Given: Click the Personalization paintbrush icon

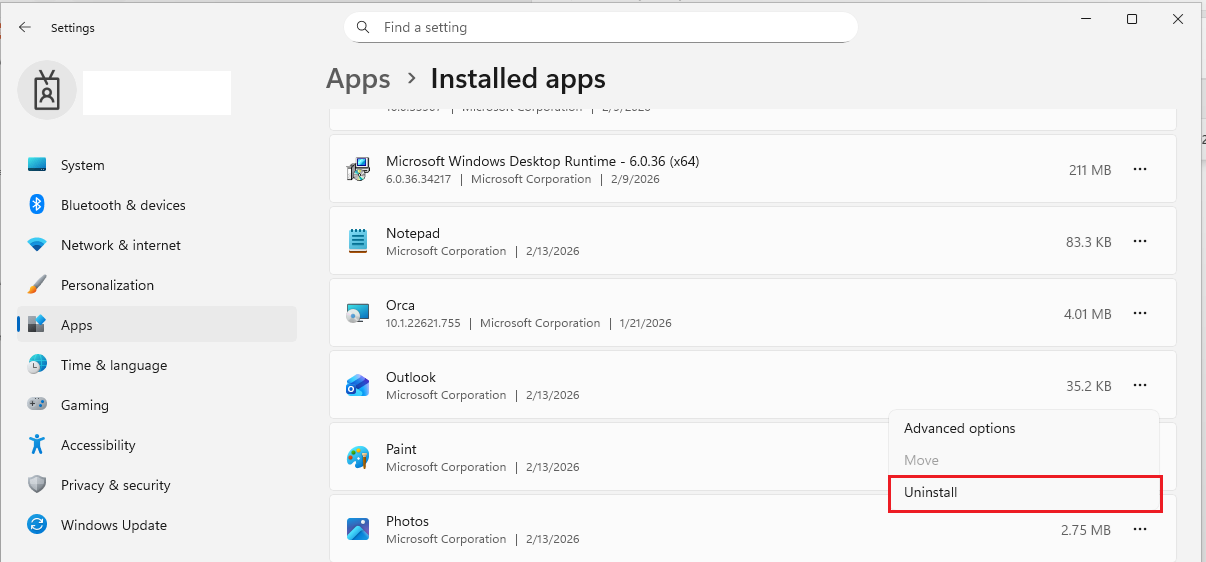Looking at the screenshot, I should (37, 285).
